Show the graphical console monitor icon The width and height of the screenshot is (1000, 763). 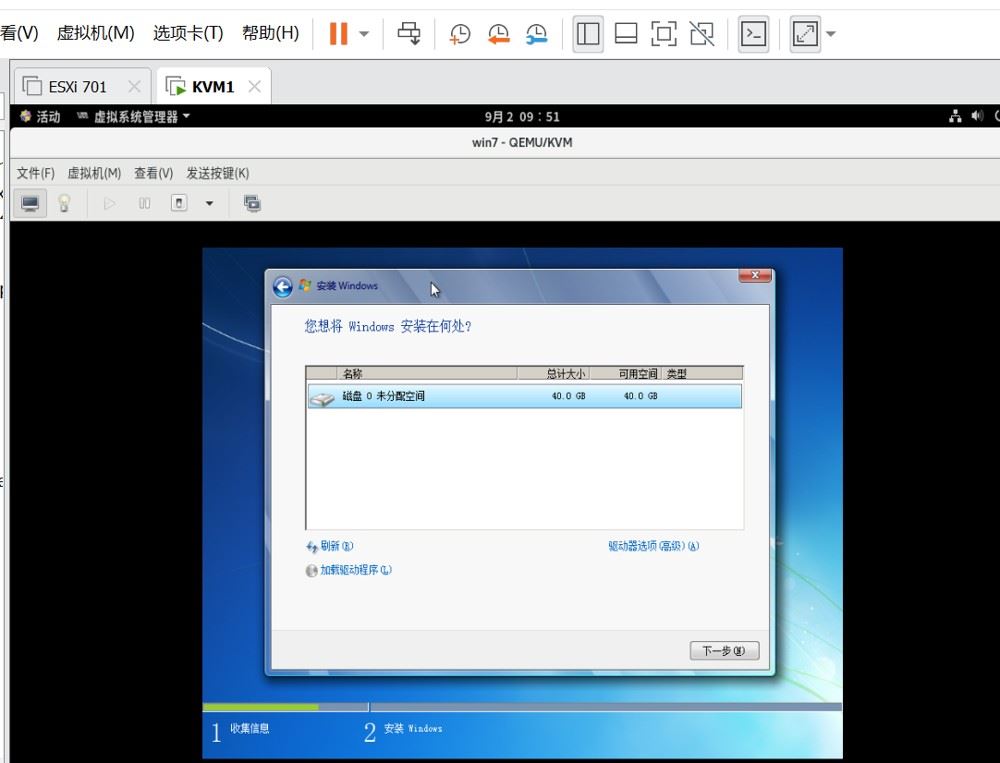click(30, 204)
